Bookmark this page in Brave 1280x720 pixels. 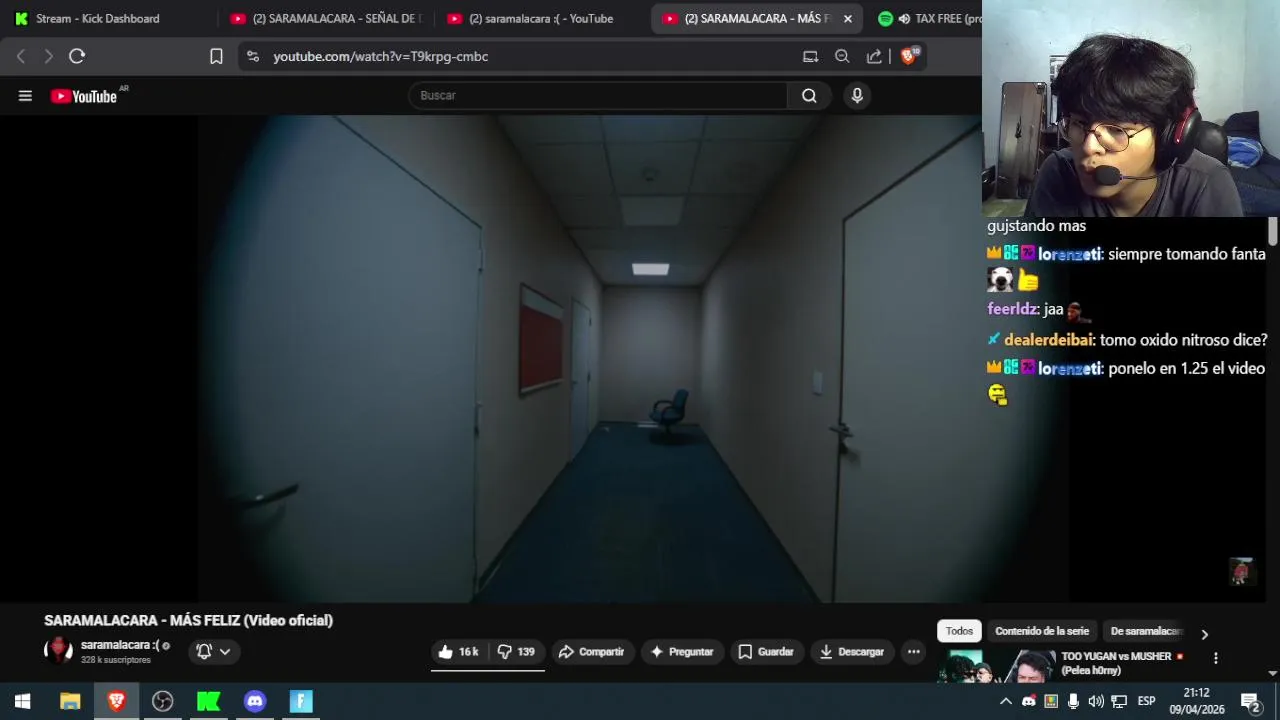click(216, 56)
